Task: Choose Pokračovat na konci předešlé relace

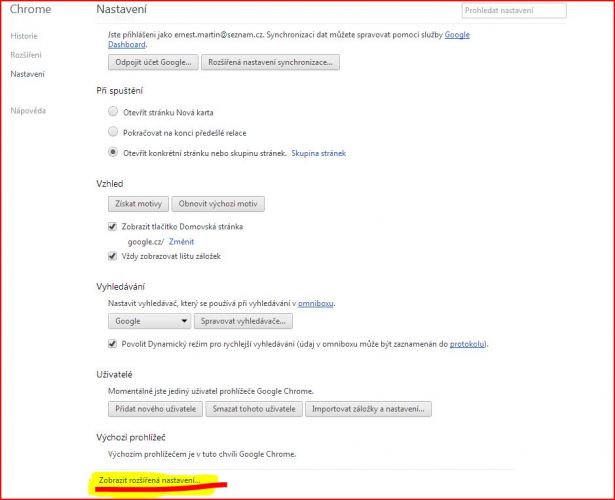Action: [113, 132]
